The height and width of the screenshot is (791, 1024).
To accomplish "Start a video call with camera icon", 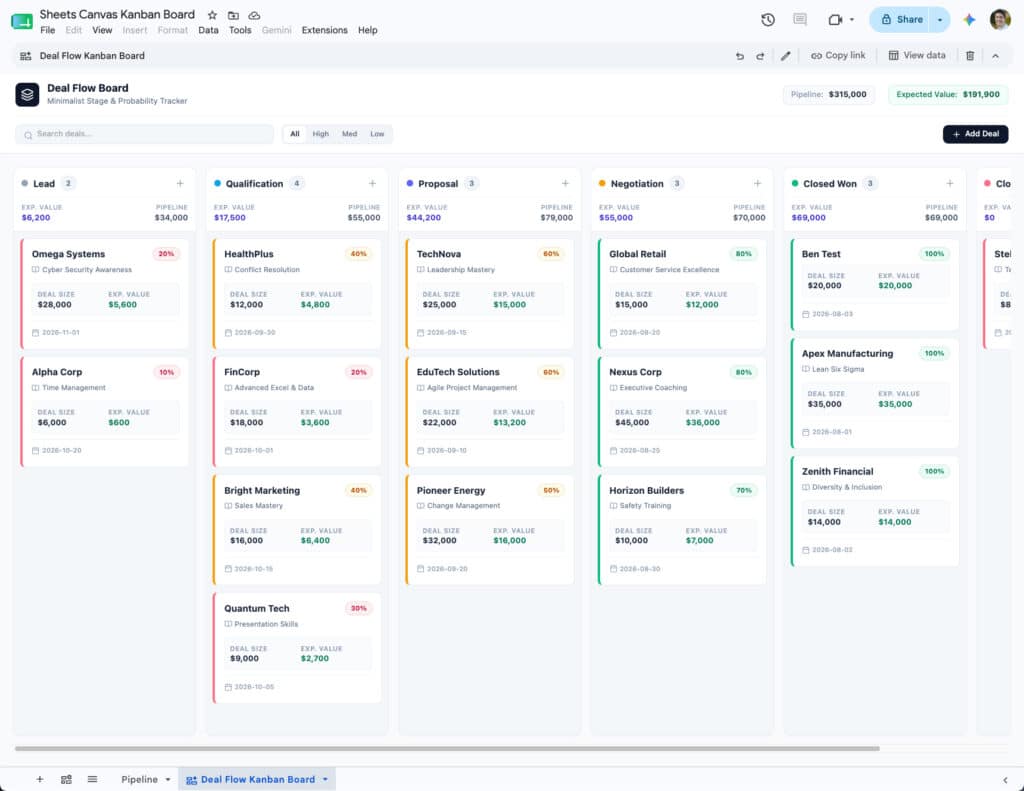I will click(835, 20).
